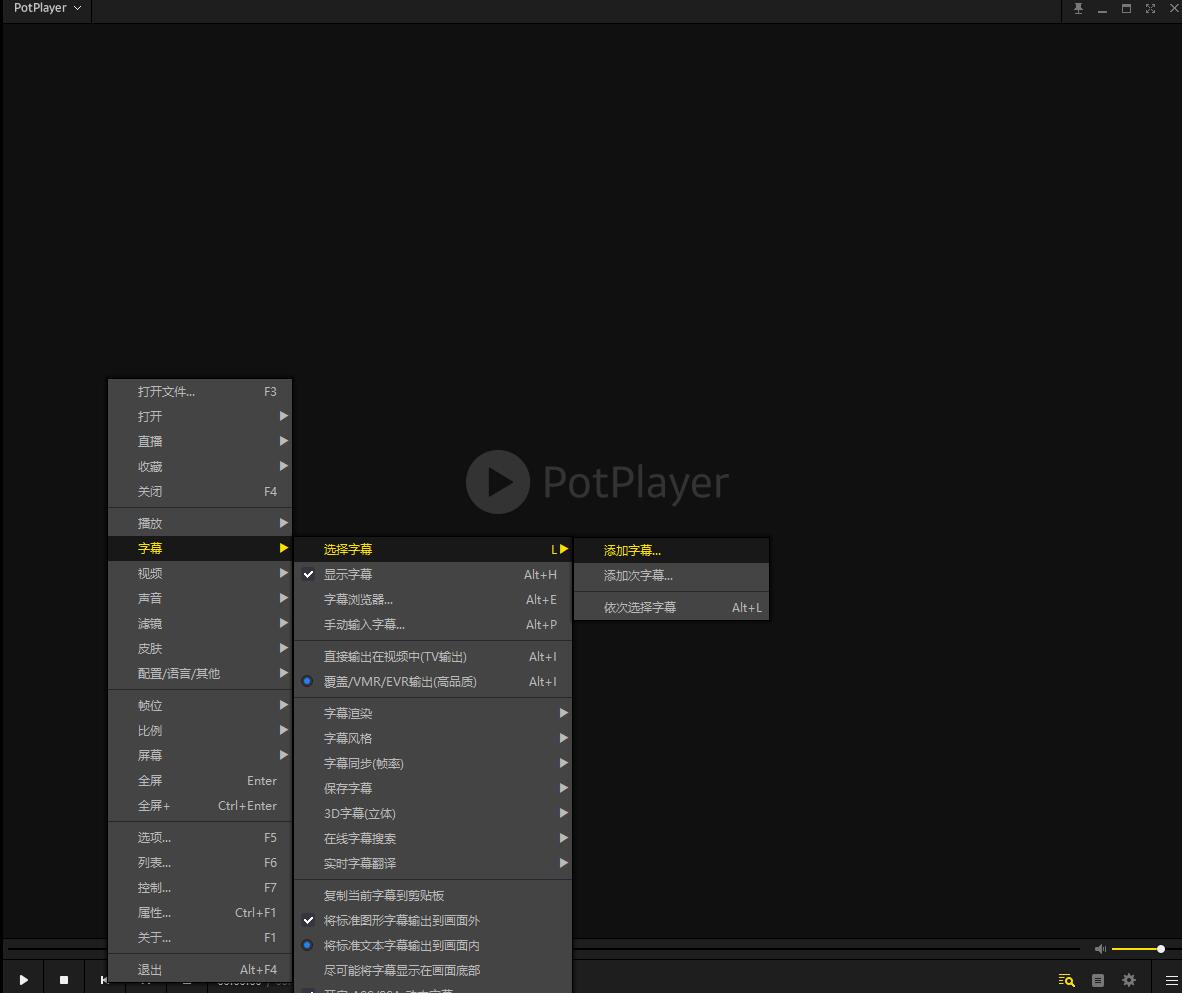The height and width of the screenshot is (993, 1182).
Task: Click the playback seek bar
Action: [x=826, y=949]
